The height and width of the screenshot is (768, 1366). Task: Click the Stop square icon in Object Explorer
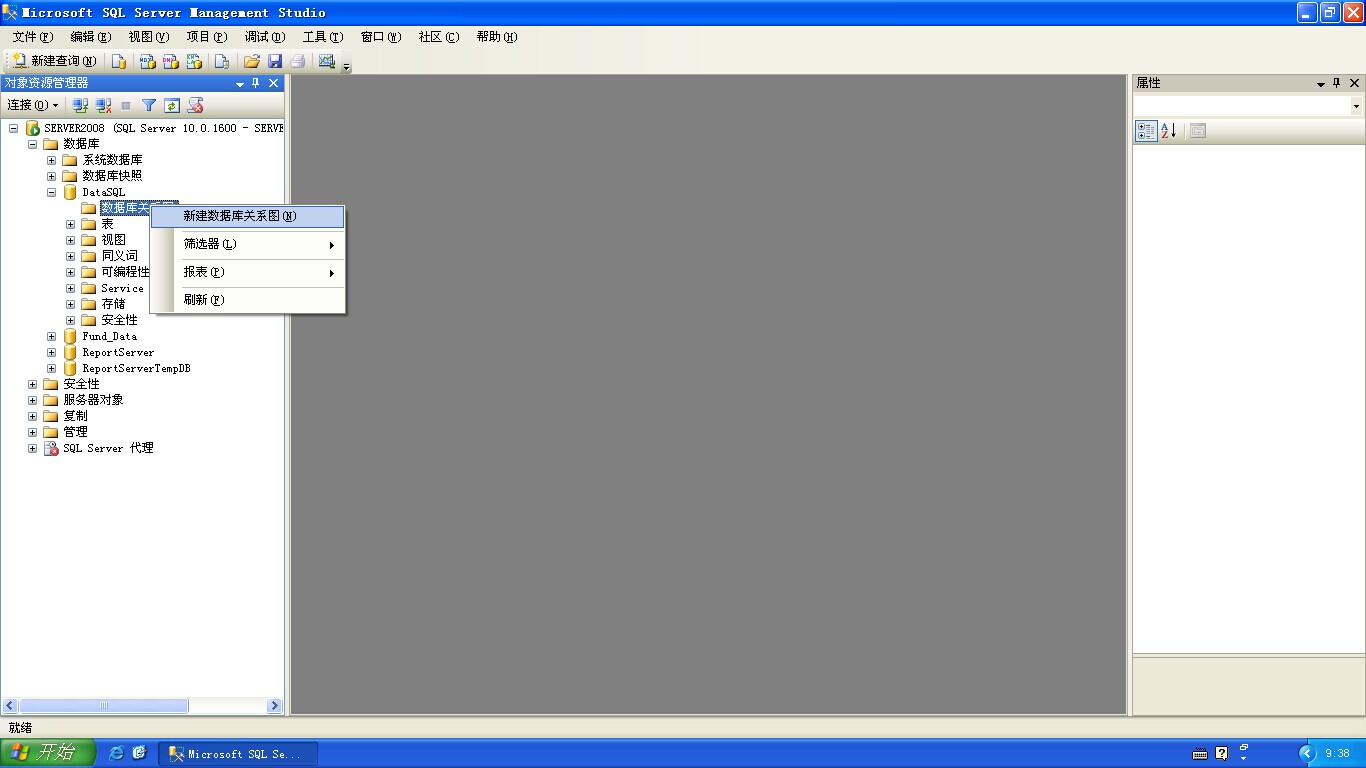(x=126, y=105)
